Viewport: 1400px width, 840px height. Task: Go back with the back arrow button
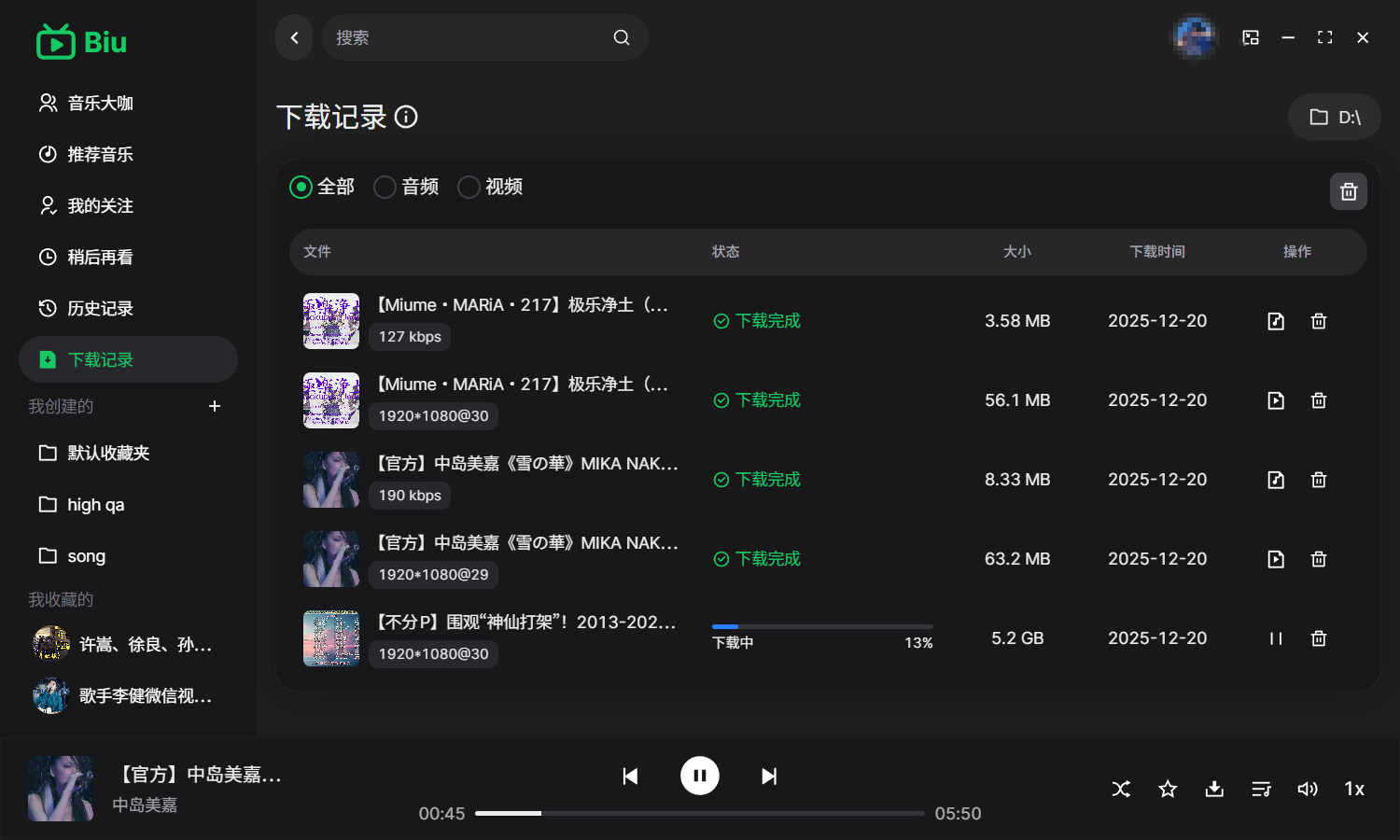(294, 37)
